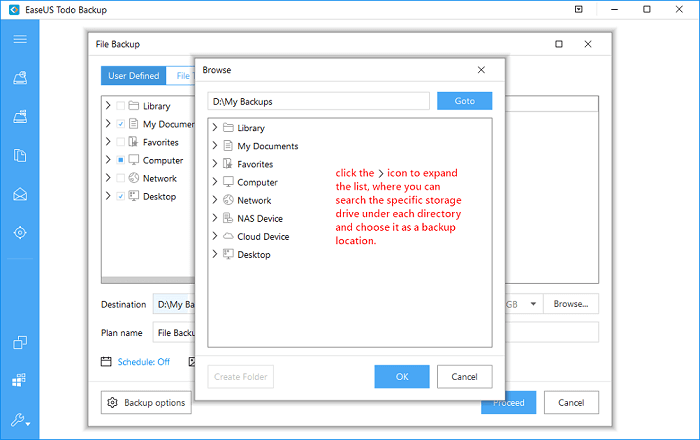The height and width of the screenshot is (440, 700).
Task: Uncheck the My Documents checkbox
Action: tap(121, 124)
